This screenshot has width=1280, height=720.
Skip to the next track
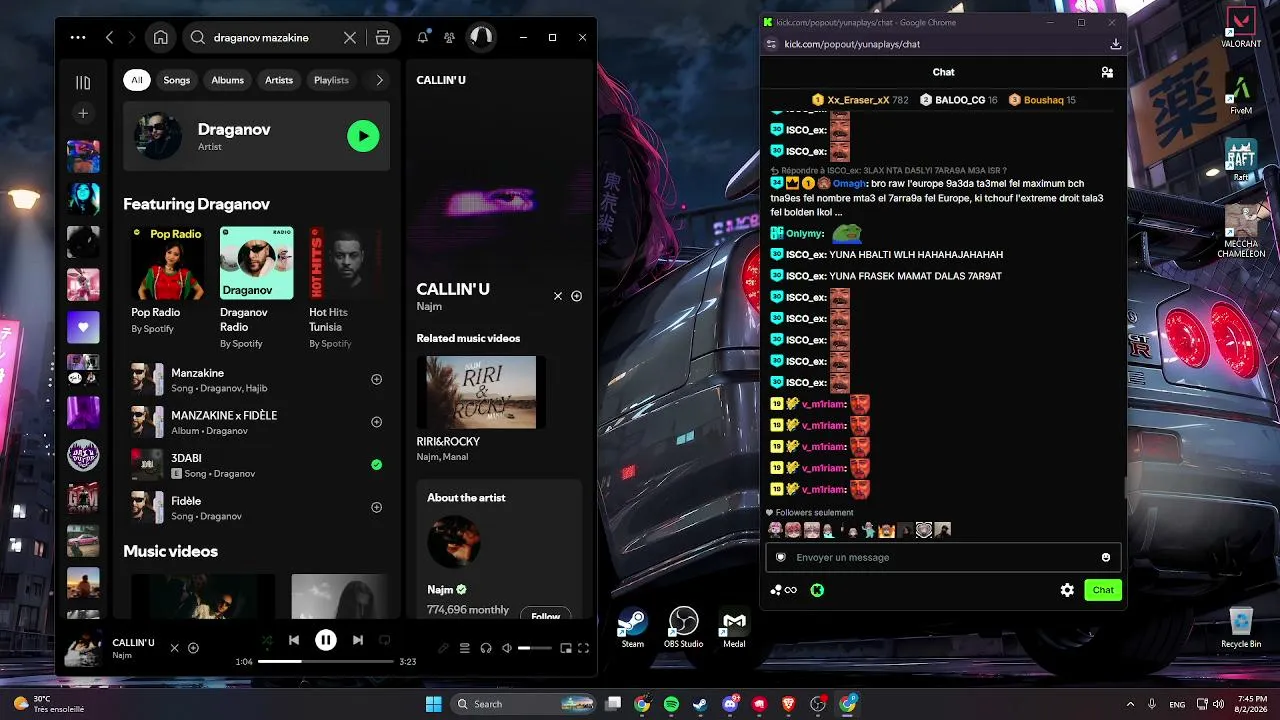tap(358, 640)
